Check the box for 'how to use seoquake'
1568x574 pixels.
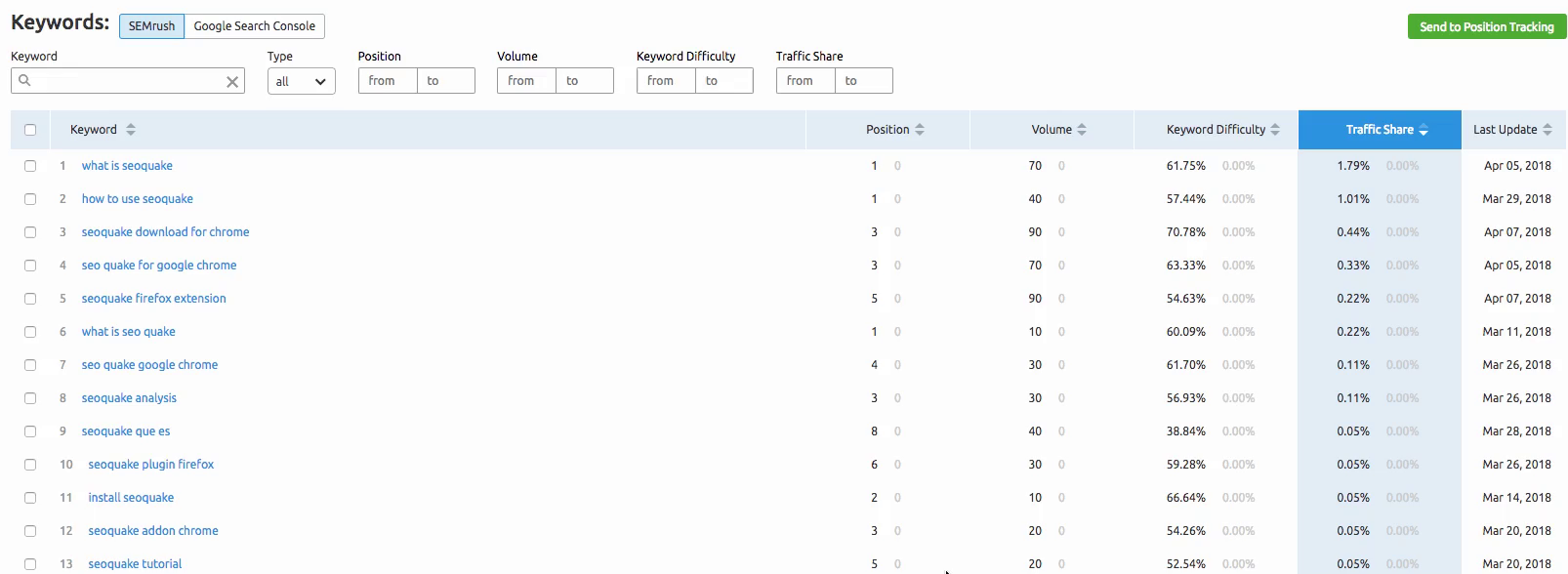coord(30,199)
